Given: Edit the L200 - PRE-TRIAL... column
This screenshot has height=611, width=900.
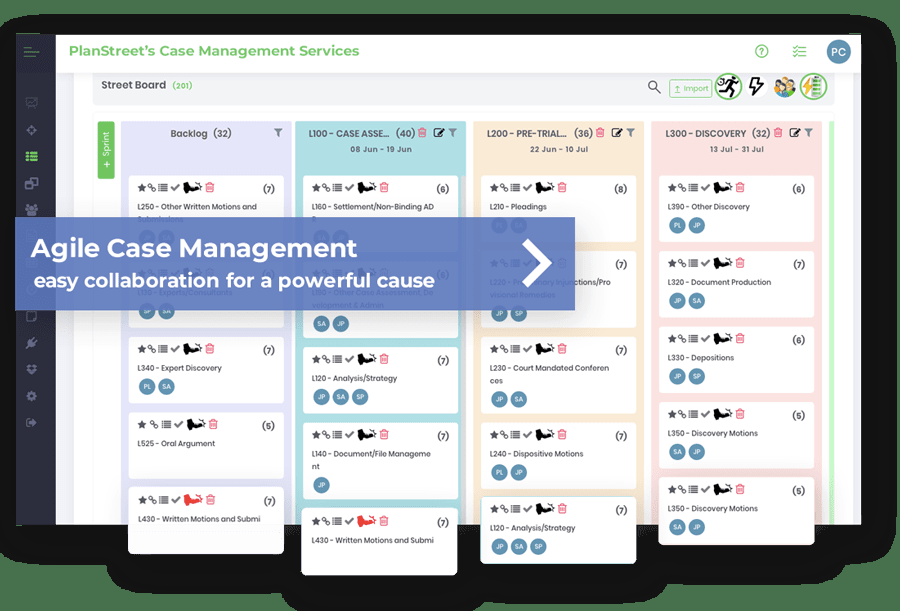Looking at the screenshot, I should 617,133.
